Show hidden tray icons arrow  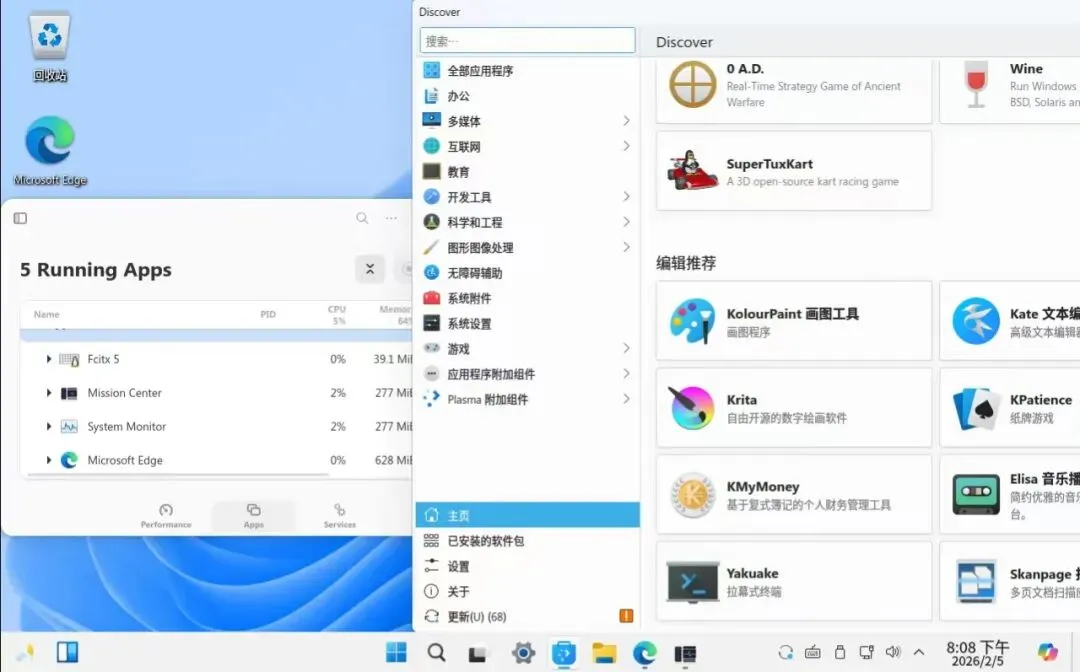point(919,651)
